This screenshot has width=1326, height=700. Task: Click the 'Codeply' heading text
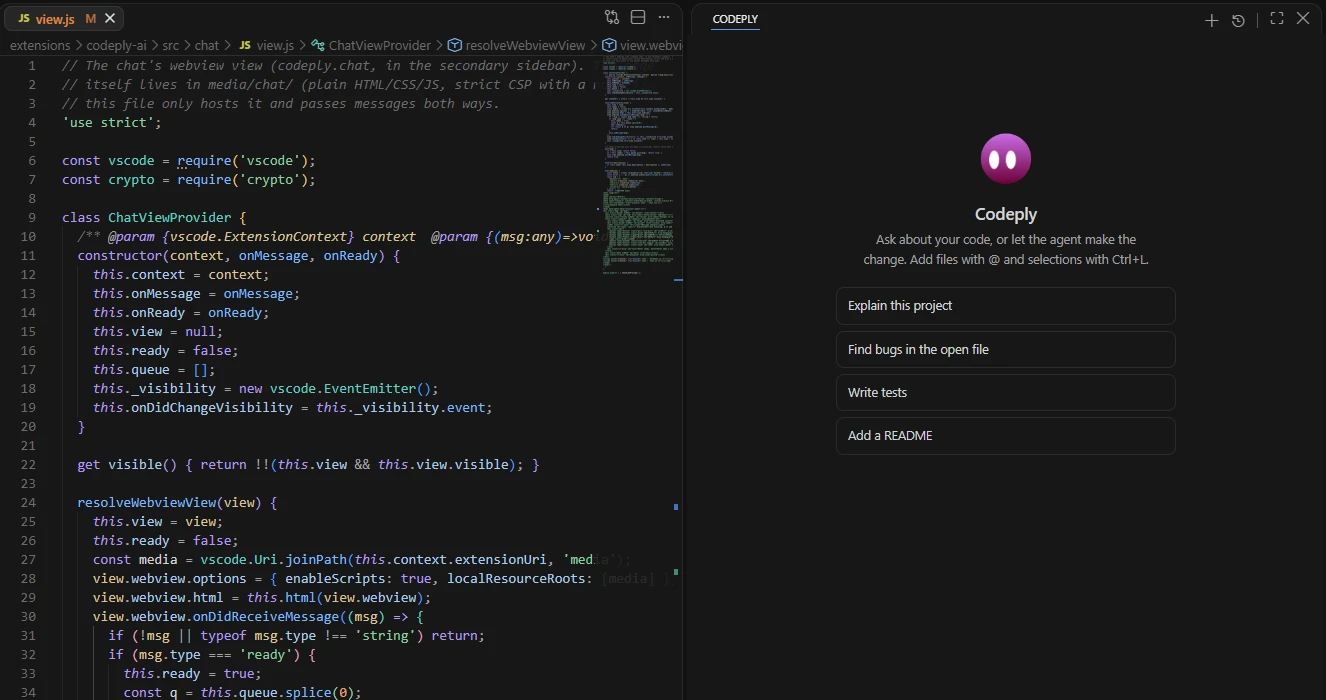[1006, 214]
